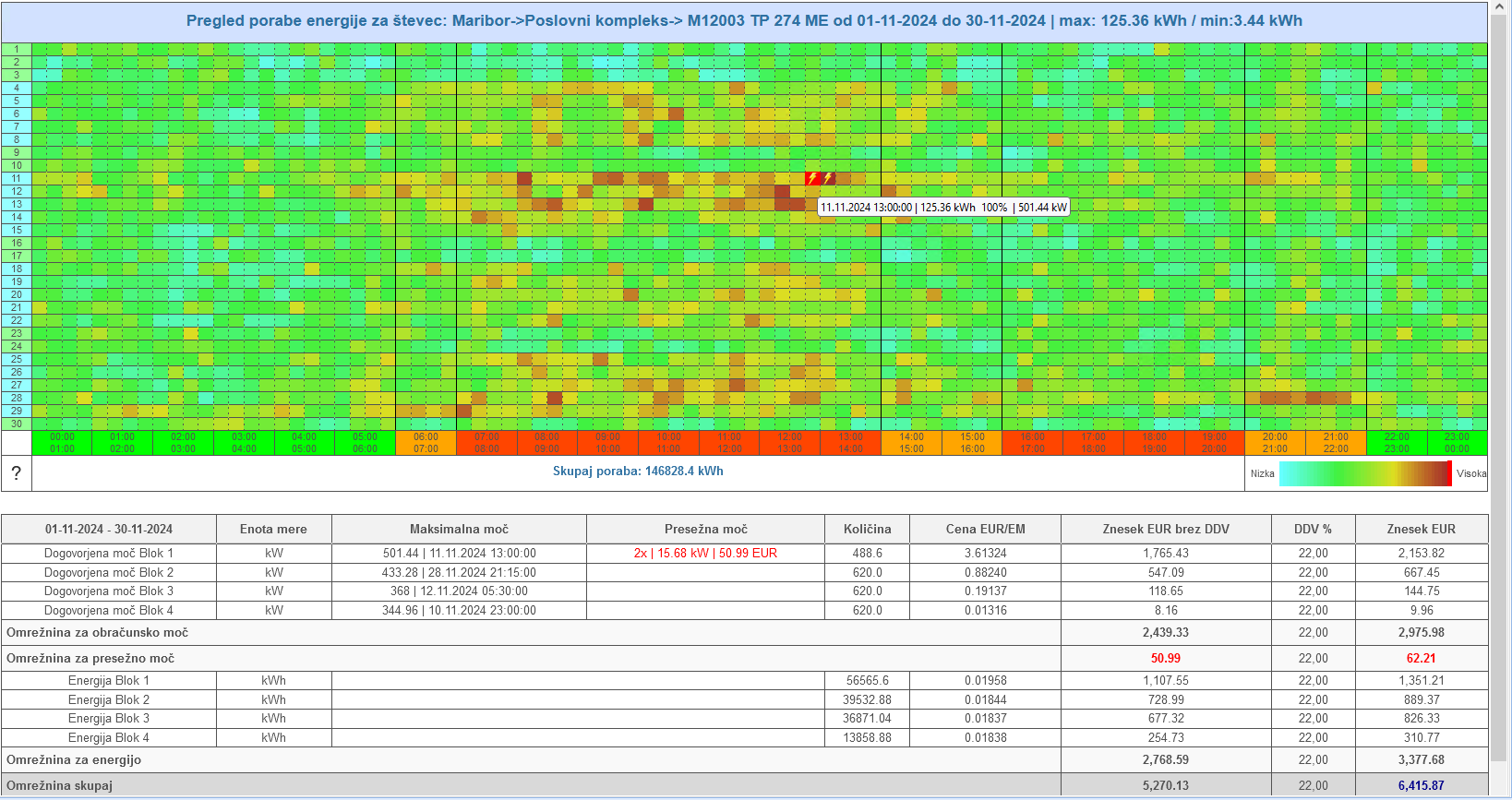Select the 06:00–07:00 orange hour label
The width and height of the screenshot is (1512, 800).
coord(426,443)
